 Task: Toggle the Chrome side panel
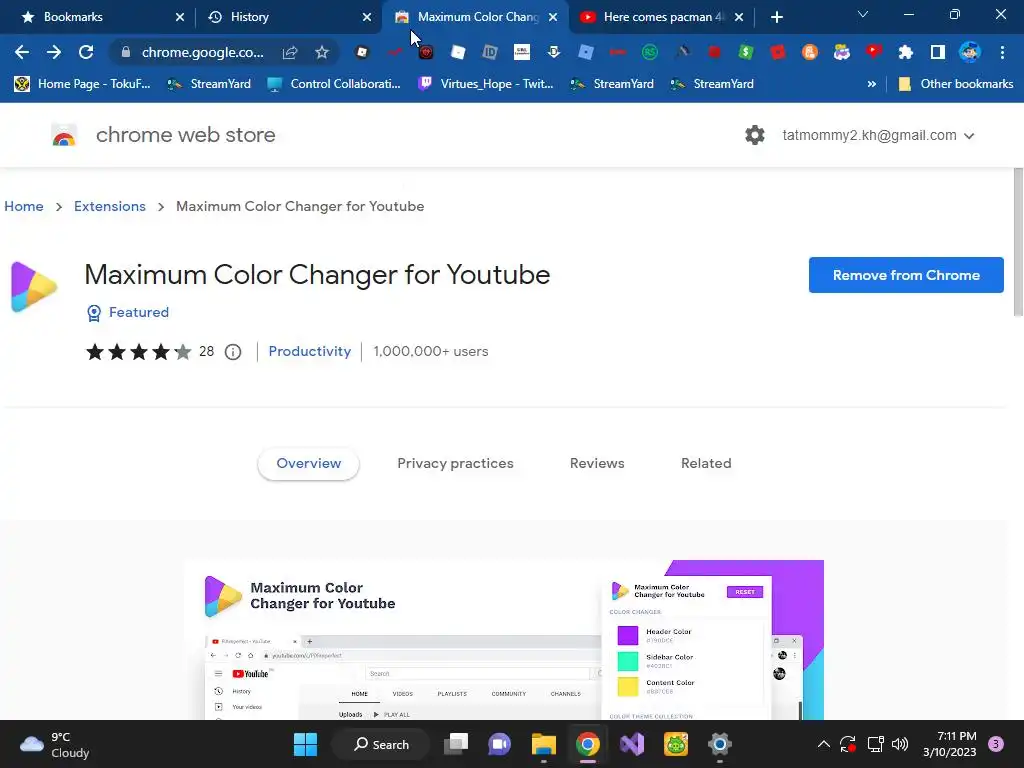[x=938, y=52]
